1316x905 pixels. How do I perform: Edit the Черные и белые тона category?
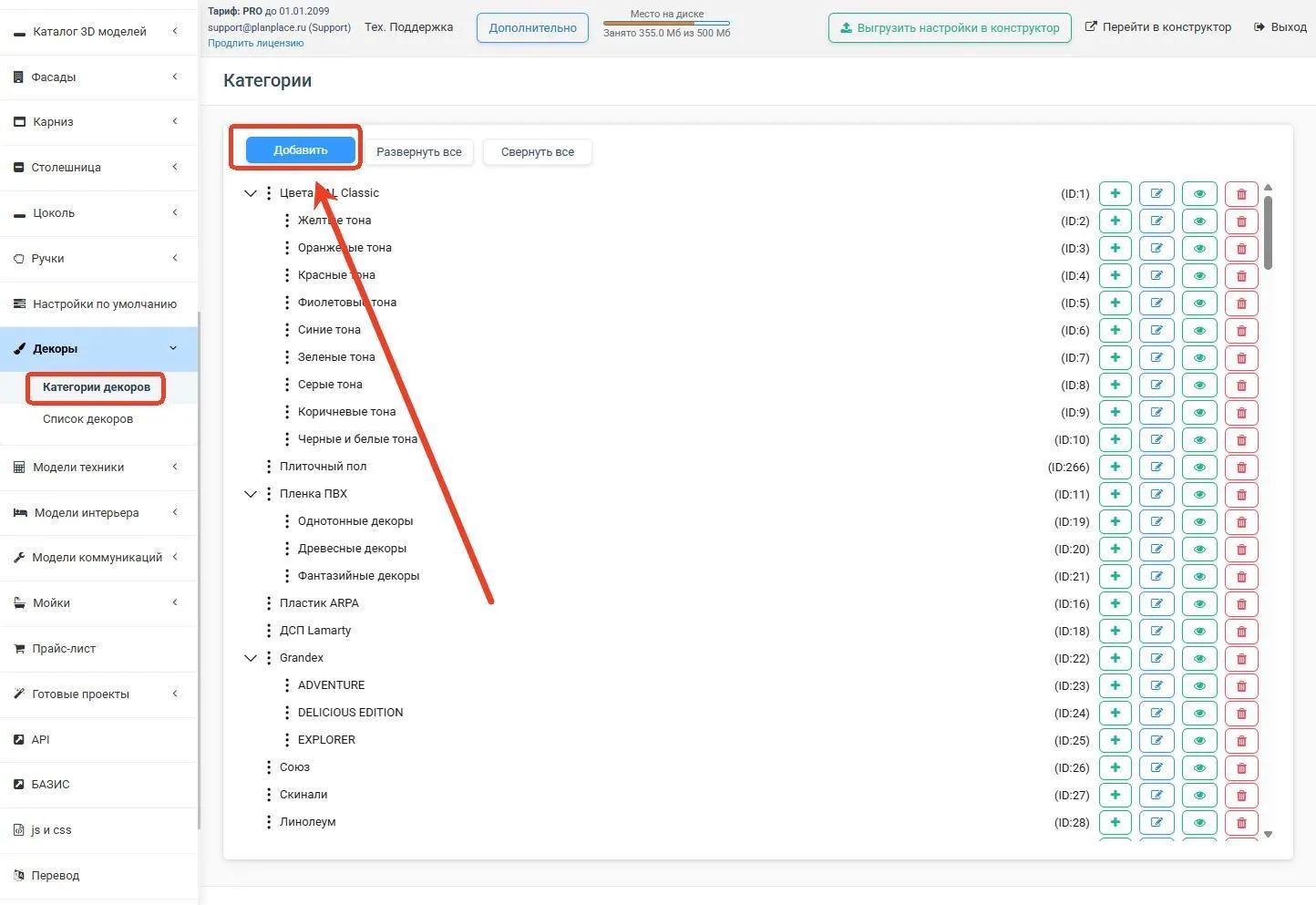click(x=1157, y=439)
